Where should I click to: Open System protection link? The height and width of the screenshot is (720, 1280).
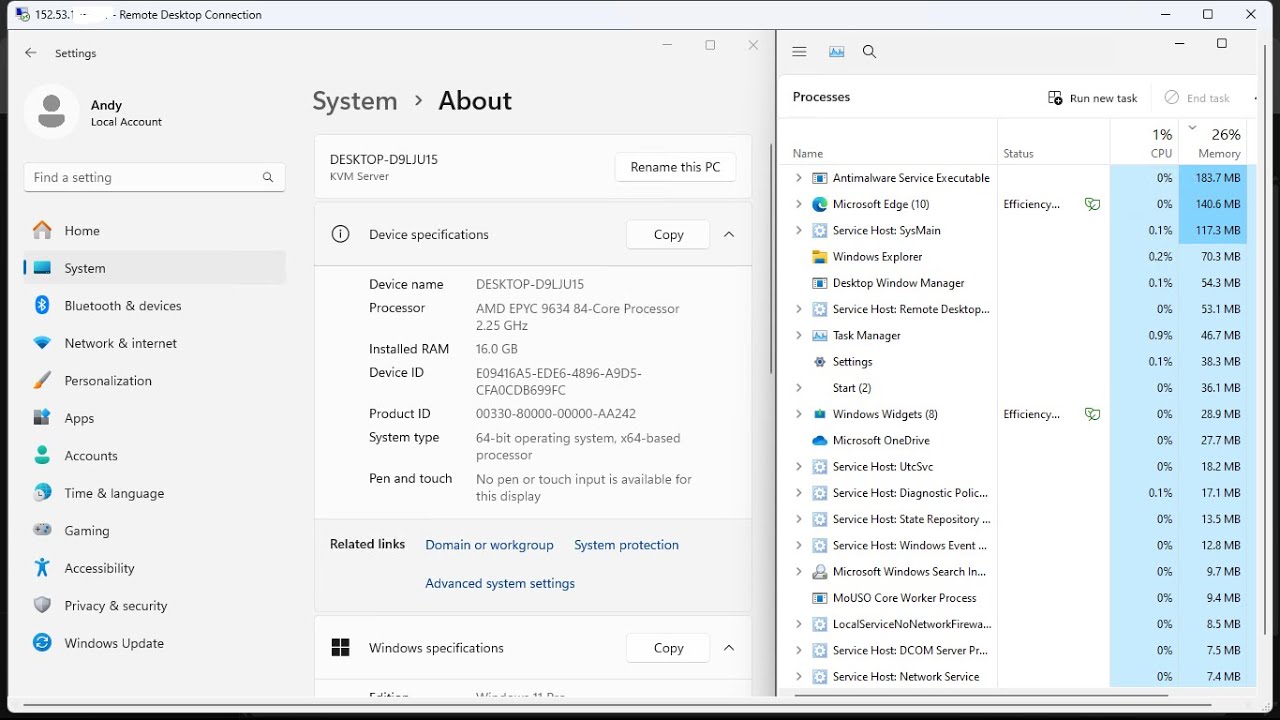tap(626, 545)
